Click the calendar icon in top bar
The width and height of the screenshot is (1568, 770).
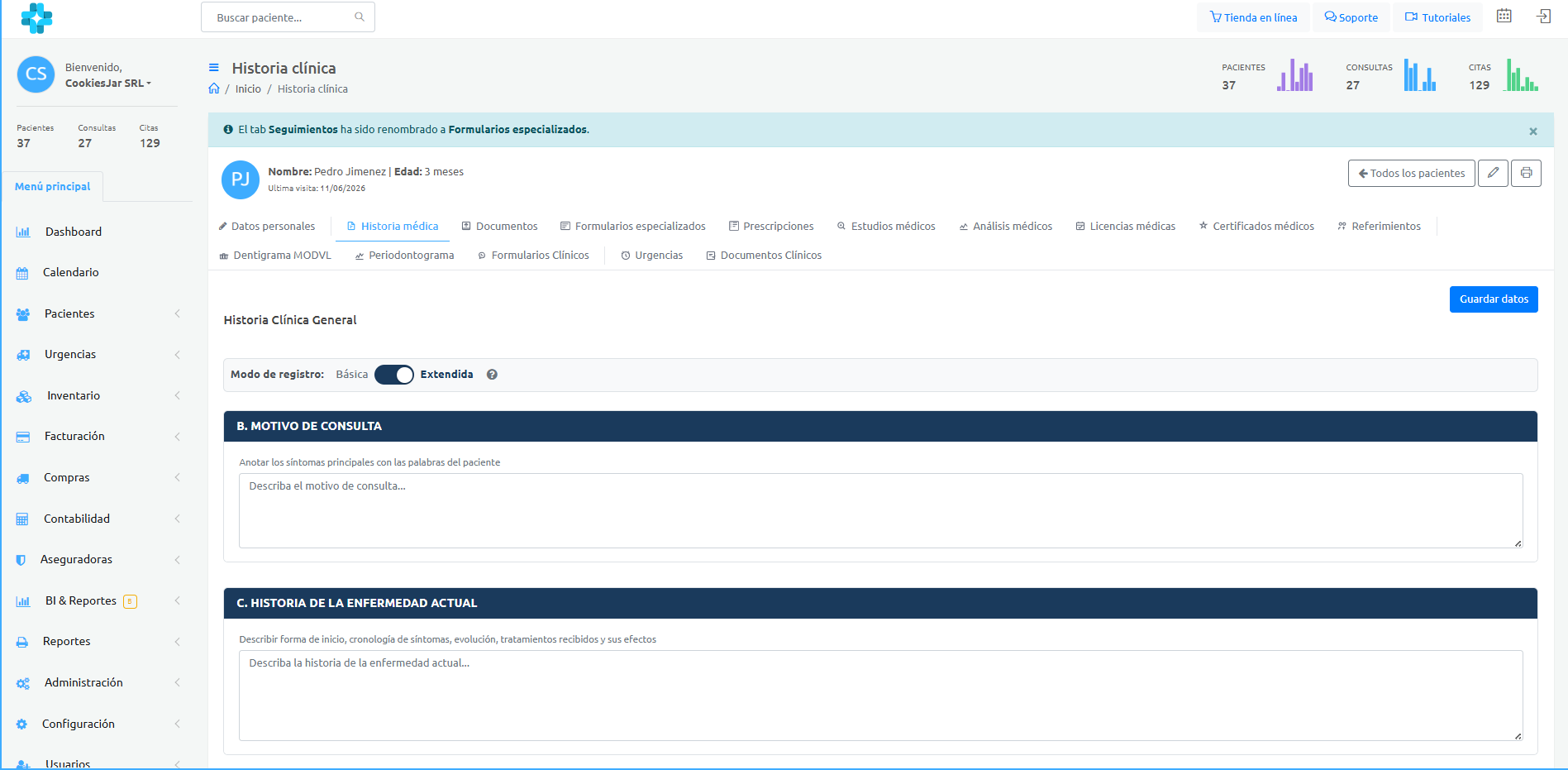pos(1504,17)
